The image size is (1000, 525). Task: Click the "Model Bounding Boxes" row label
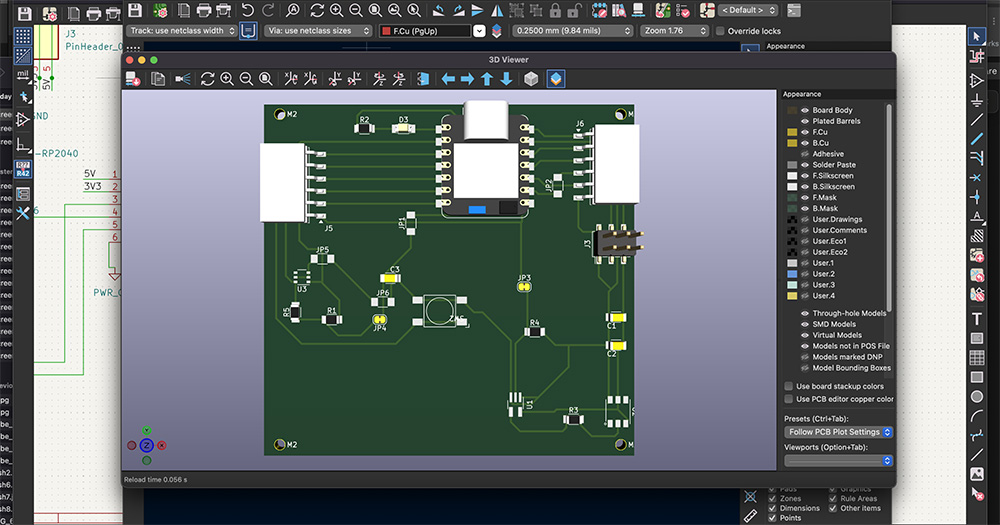point(851,368)
